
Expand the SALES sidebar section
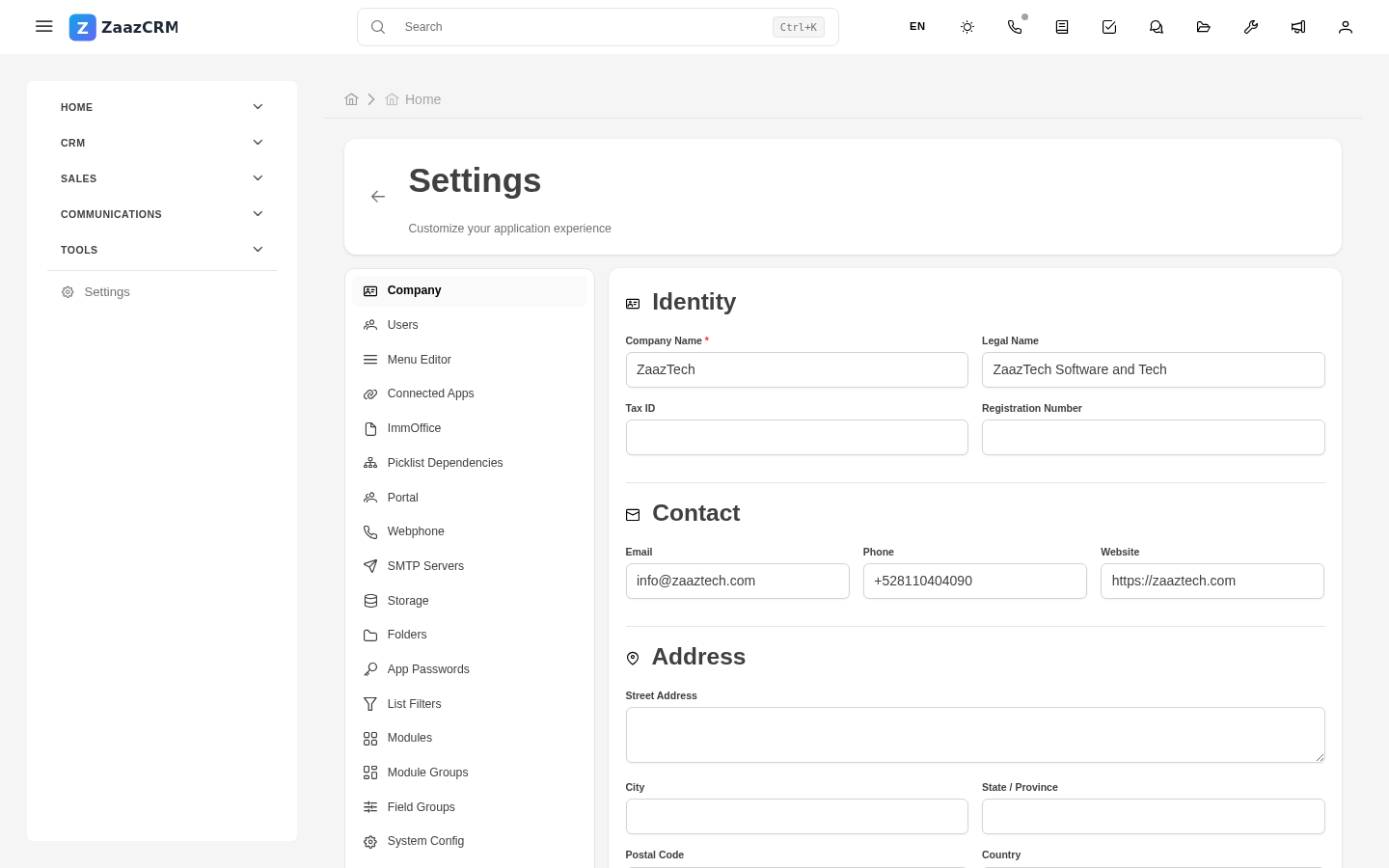162,178
